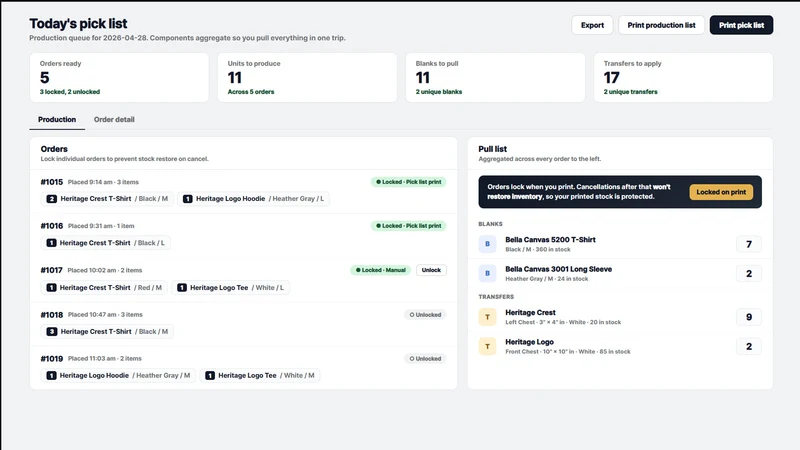The image size is (800, 450).
Task: Click the '2 unique transfers' text
Action: tap(631, 92)
